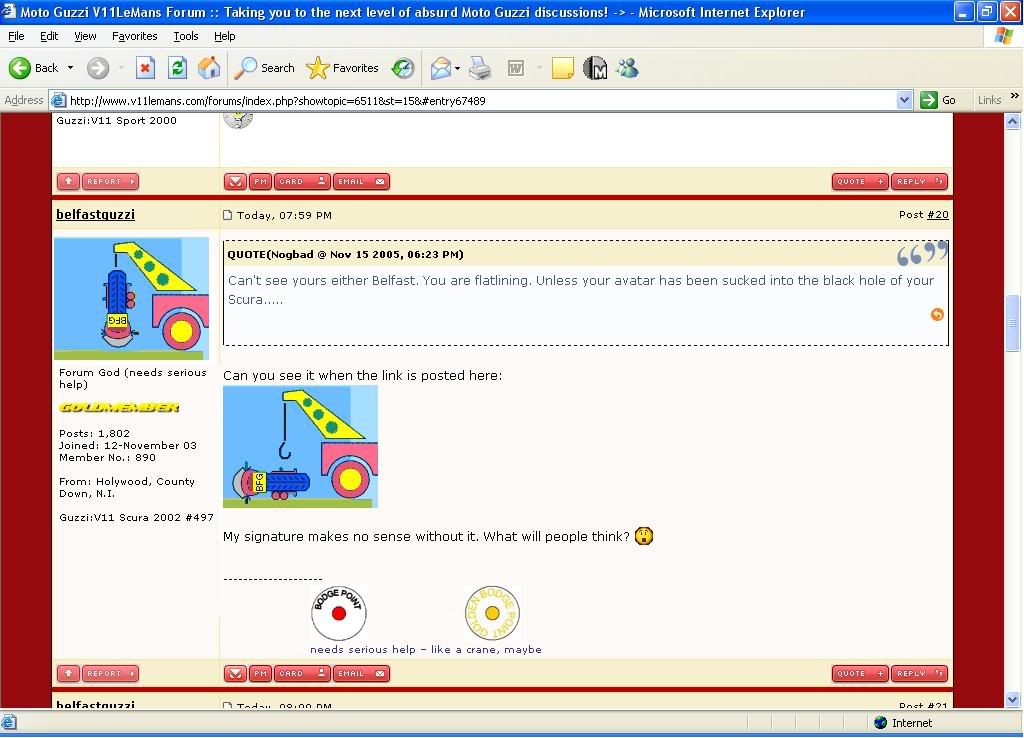Open the Favorites star toolbar button
The image size is (1024, 738).
click(342, 68)
